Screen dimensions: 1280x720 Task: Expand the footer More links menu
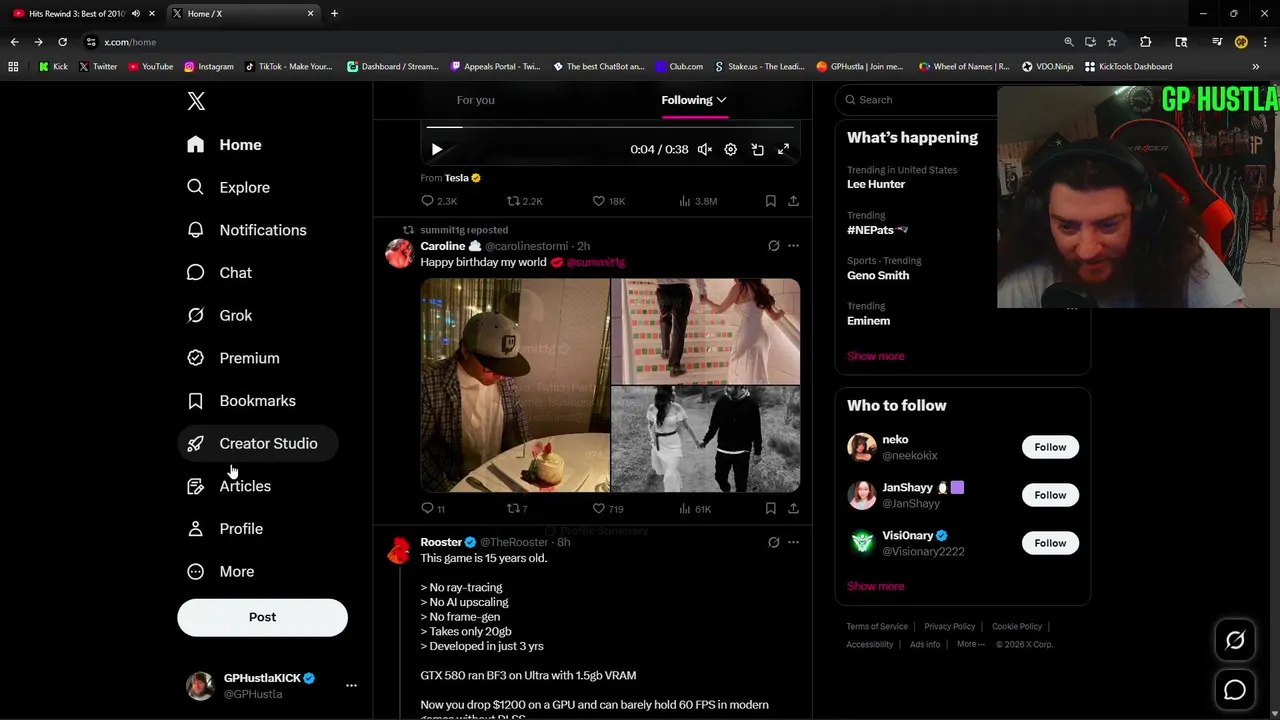coord(971,644)
